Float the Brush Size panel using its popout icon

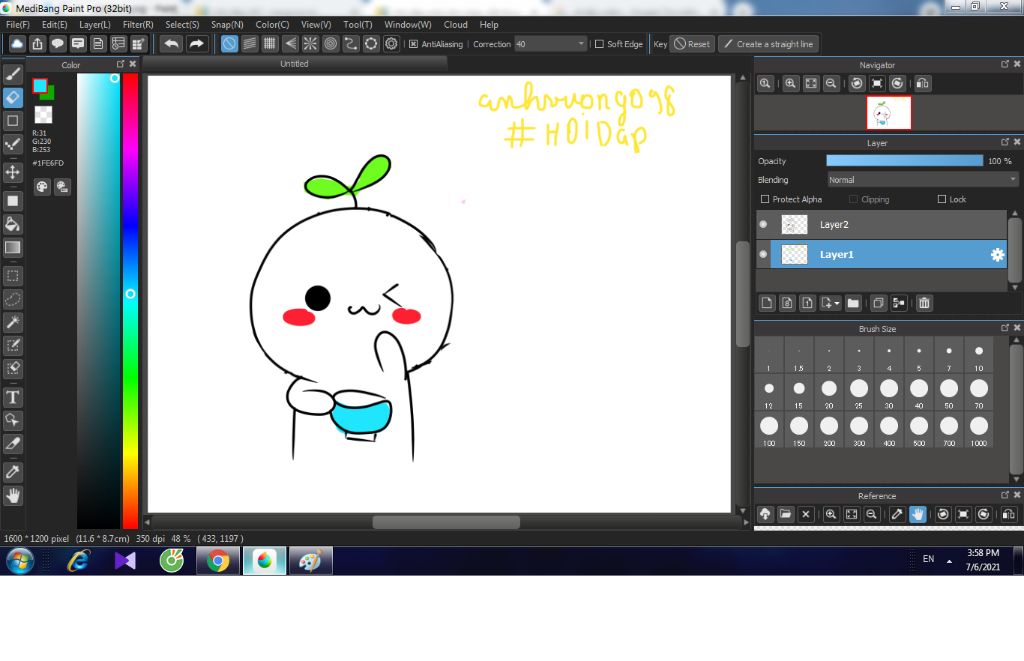coord(1004,328)
